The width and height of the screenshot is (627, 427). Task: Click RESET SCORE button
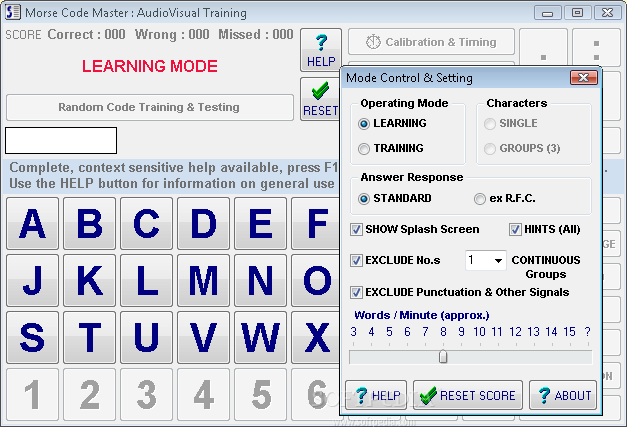(468, 395)
